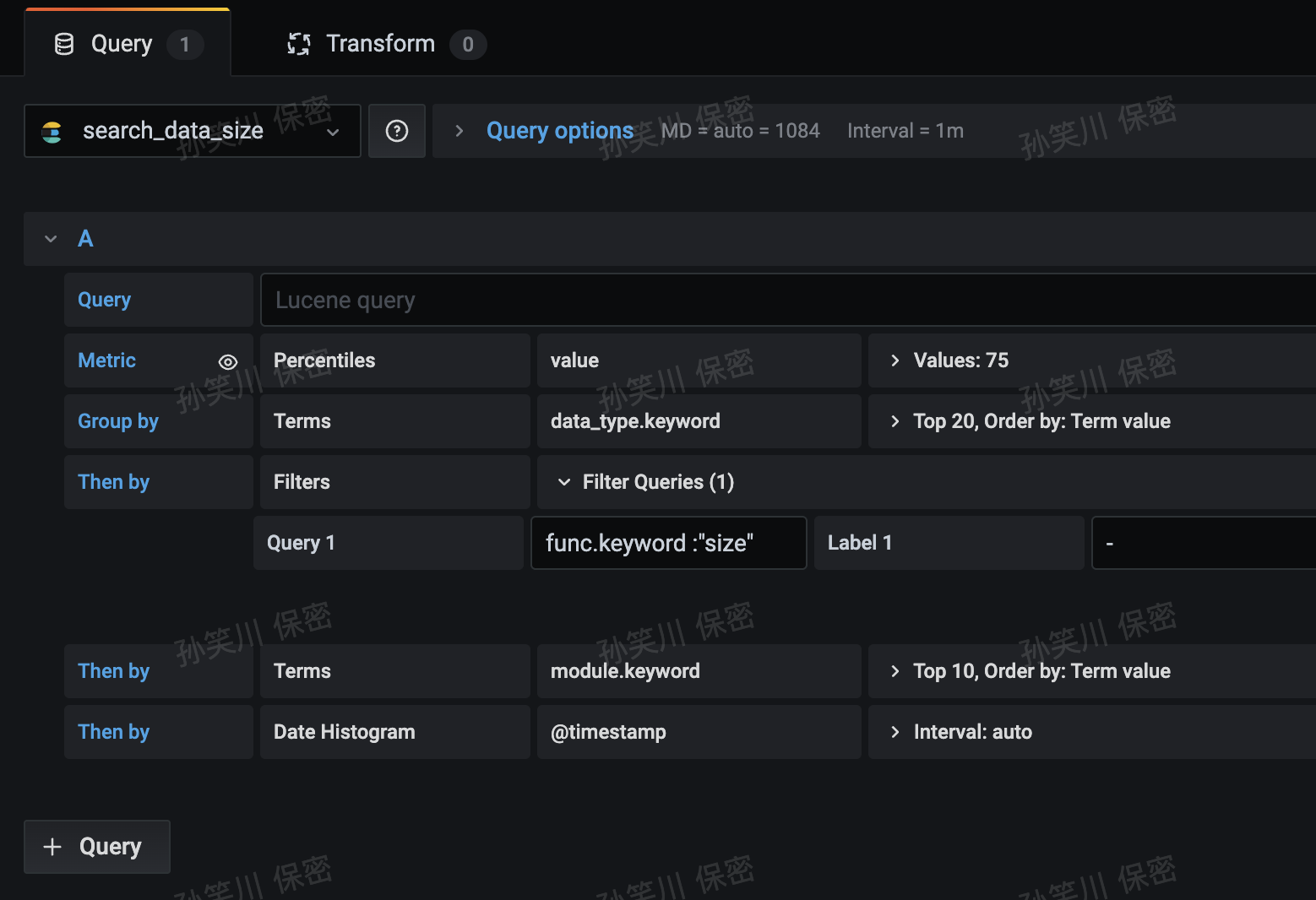Expand Query options section

click(x=560, y=131)
